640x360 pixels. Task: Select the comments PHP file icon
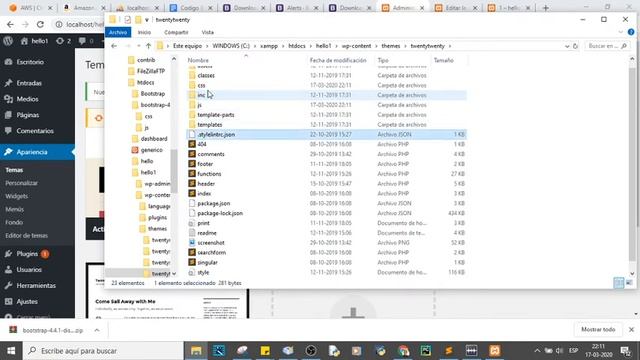[192, 154]
